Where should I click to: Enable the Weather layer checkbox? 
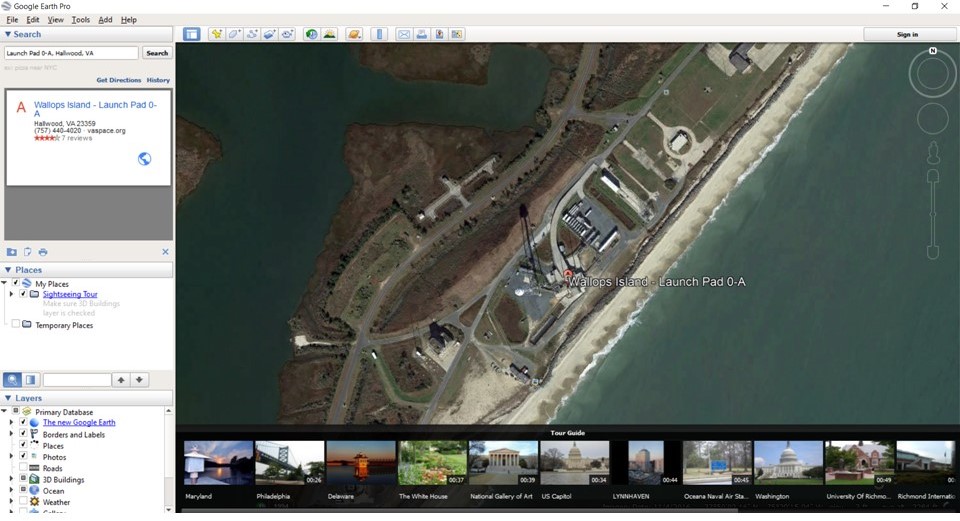click(23, 501)
